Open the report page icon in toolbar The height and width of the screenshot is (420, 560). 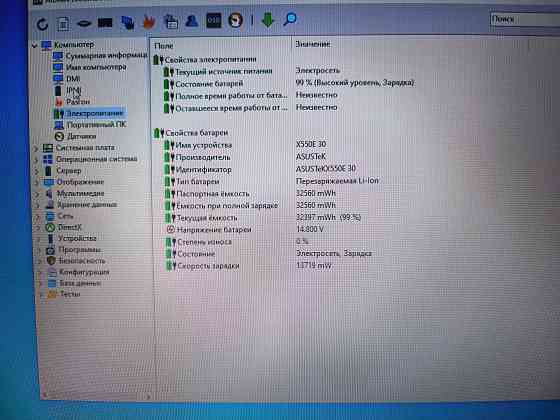tap(63, 24)
